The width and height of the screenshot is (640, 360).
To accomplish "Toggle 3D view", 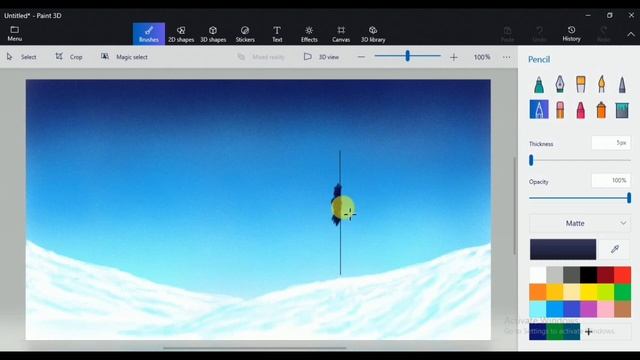I will (321, 57).
